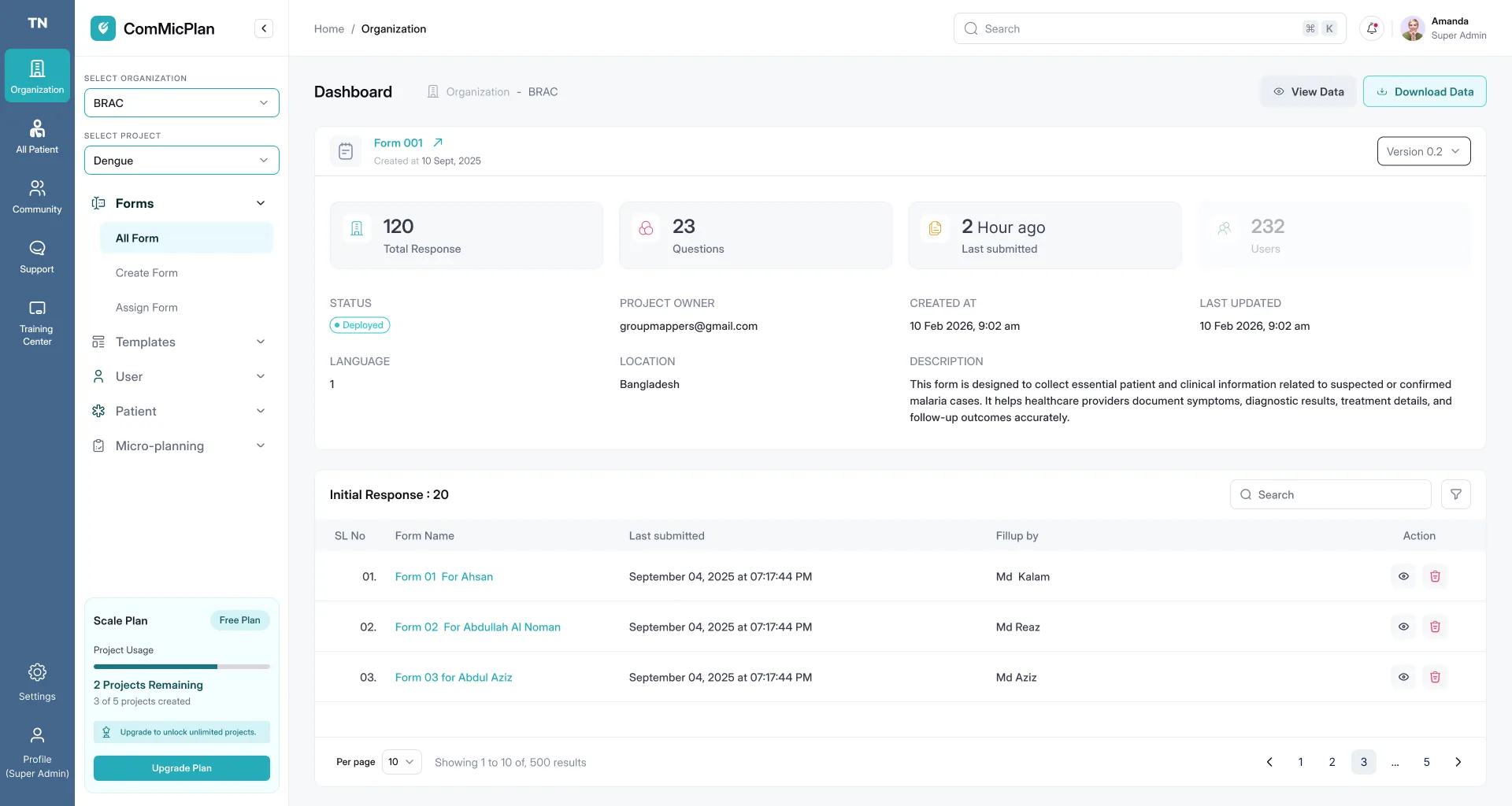View Form 03 Abdul Aziz via eye icon
1512x806 pixels.
coord(1403,677)
